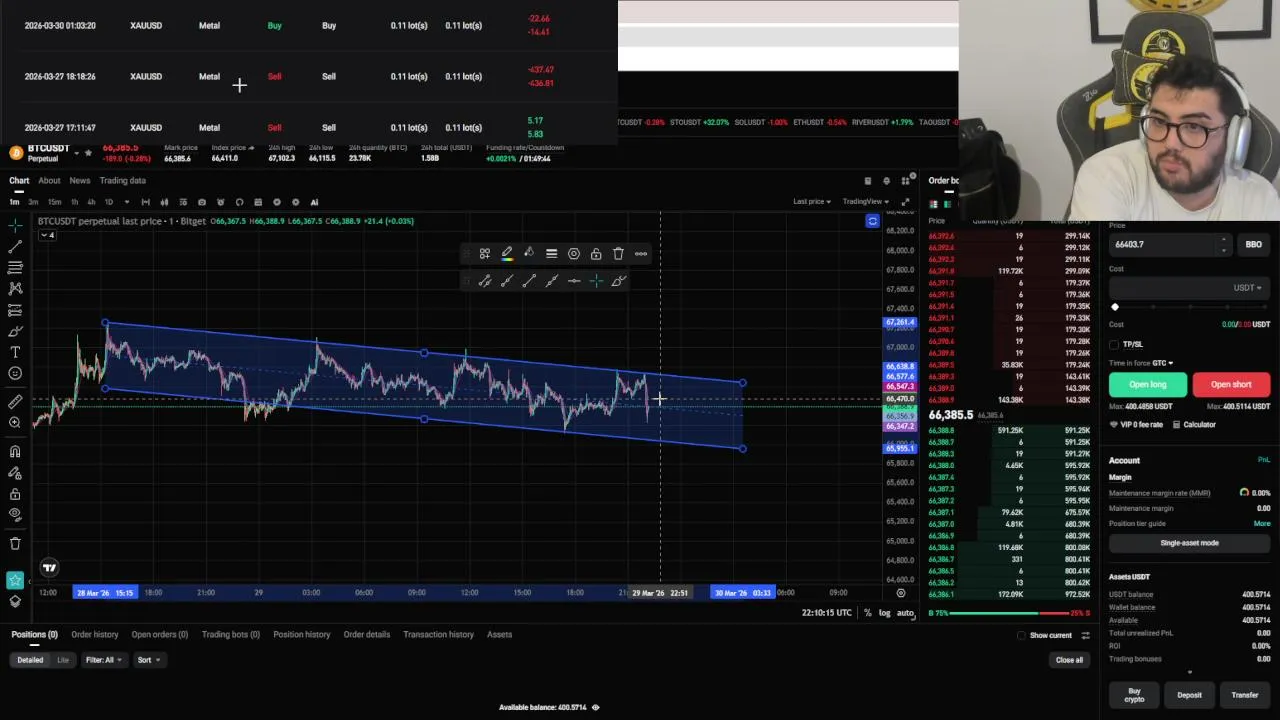The image size is (1280, 720).
Task: Click the Open long button
Action: tap(1148, 385)
